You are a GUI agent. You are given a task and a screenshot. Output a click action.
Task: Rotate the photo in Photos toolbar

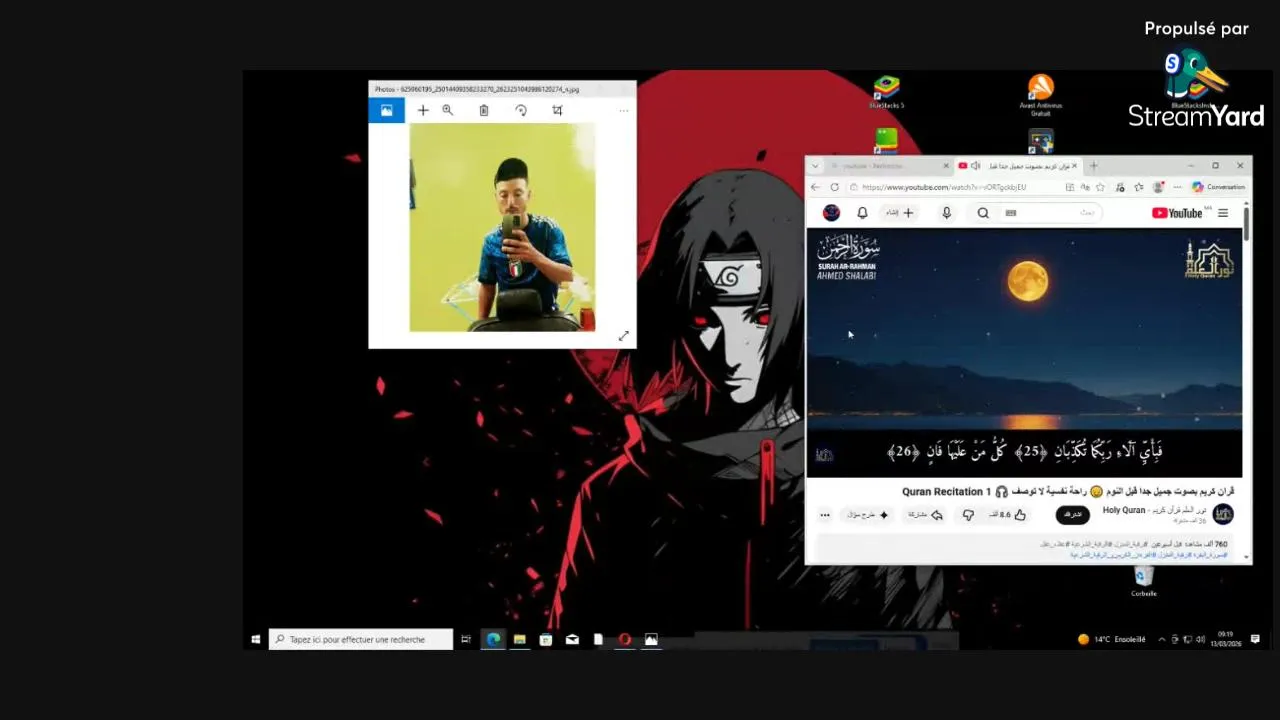coord(521,110)
